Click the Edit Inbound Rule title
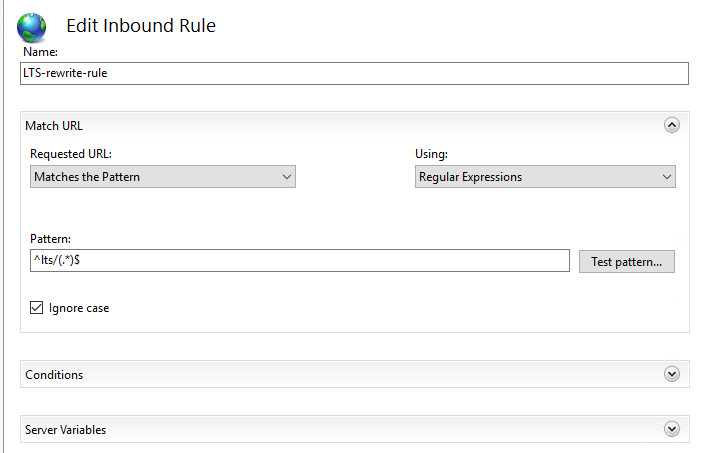The image size is (705, 453). click(140, 26)
